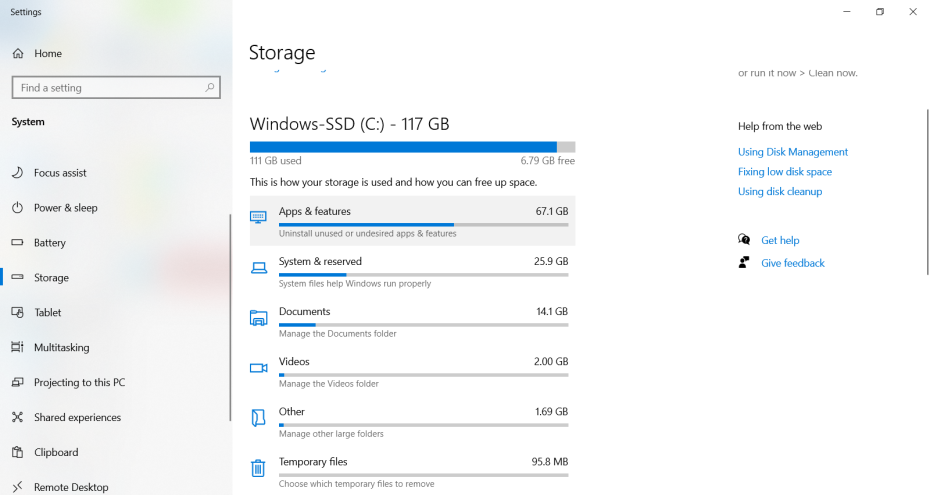Click the Give feedback link
The image size is (930, 495).
click(793, 263)
